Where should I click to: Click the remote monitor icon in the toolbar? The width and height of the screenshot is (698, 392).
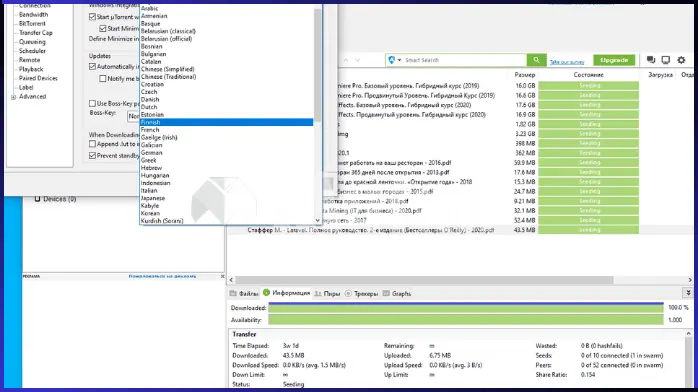pyautogui.click(x=666, y=60)
